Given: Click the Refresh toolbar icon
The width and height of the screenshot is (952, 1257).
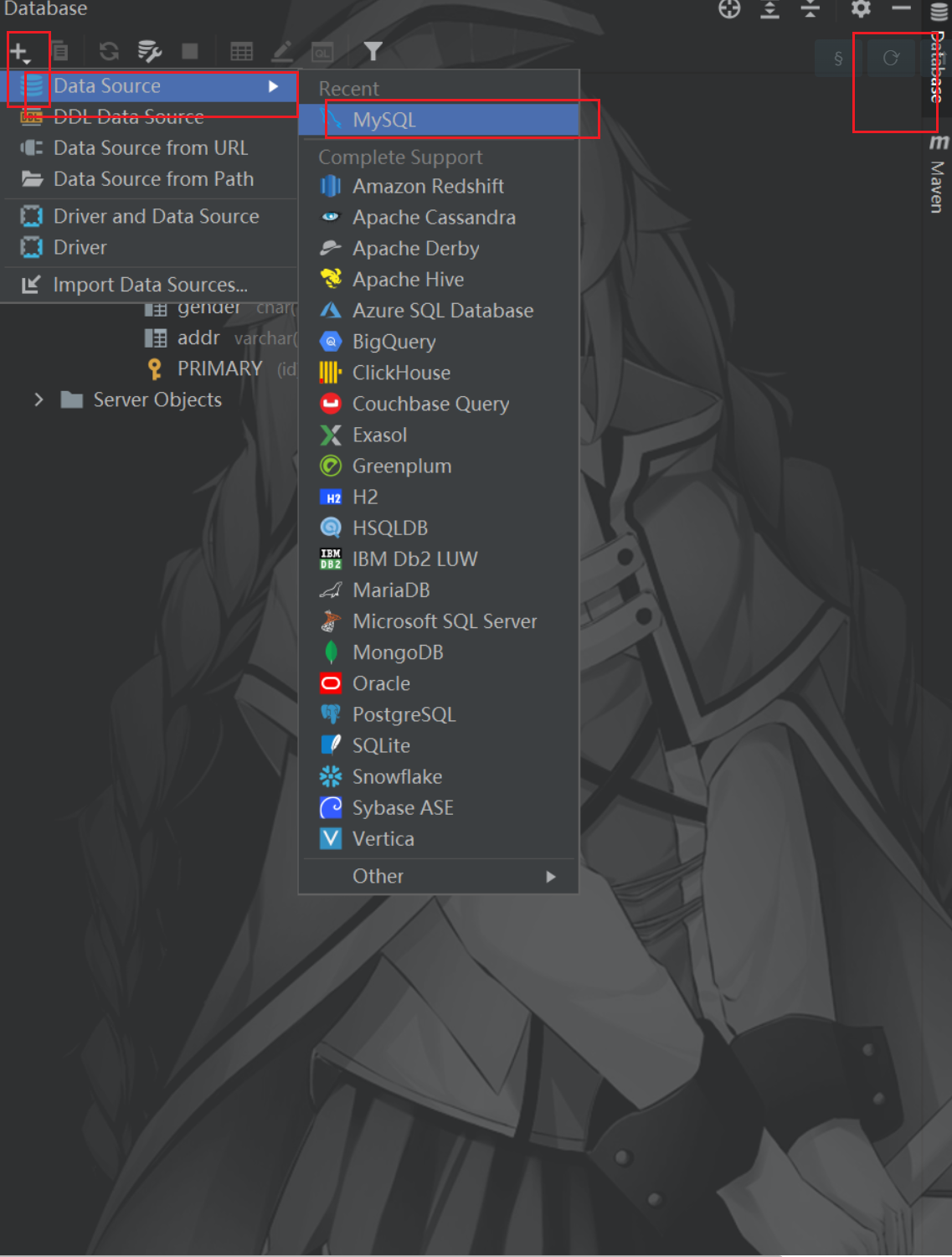Looking at the screenshot, I should click(109, 52).
